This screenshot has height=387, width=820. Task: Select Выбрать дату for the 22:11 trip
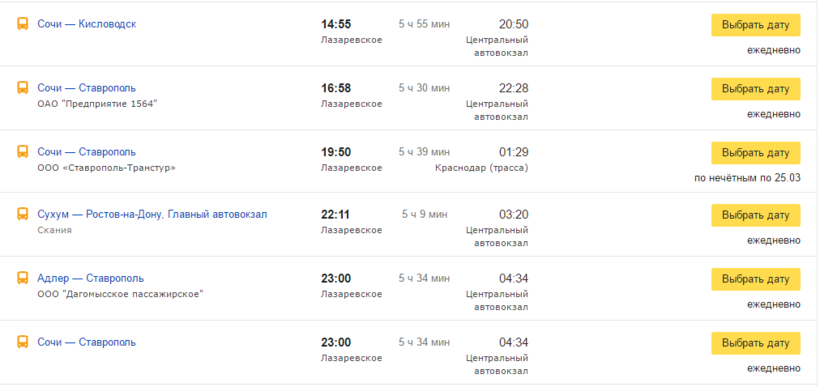click(x=756, y=215)
